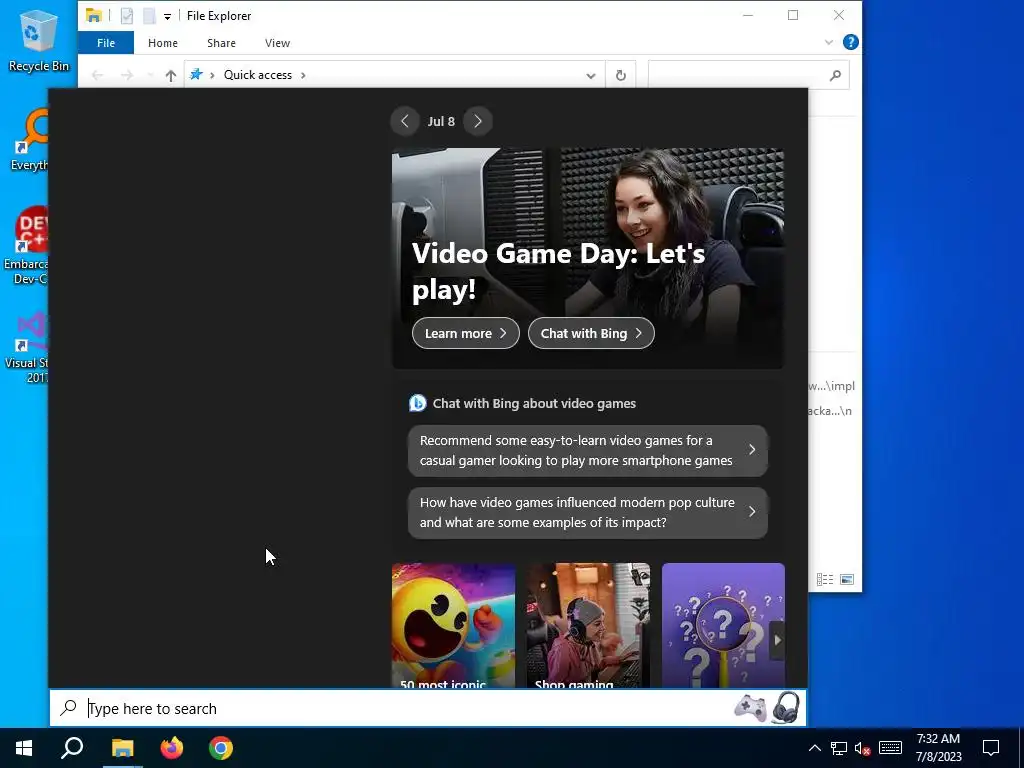Click Quick access in the address bar
The width and height of the screenshot is (1024, 768).
coord(258,75)
